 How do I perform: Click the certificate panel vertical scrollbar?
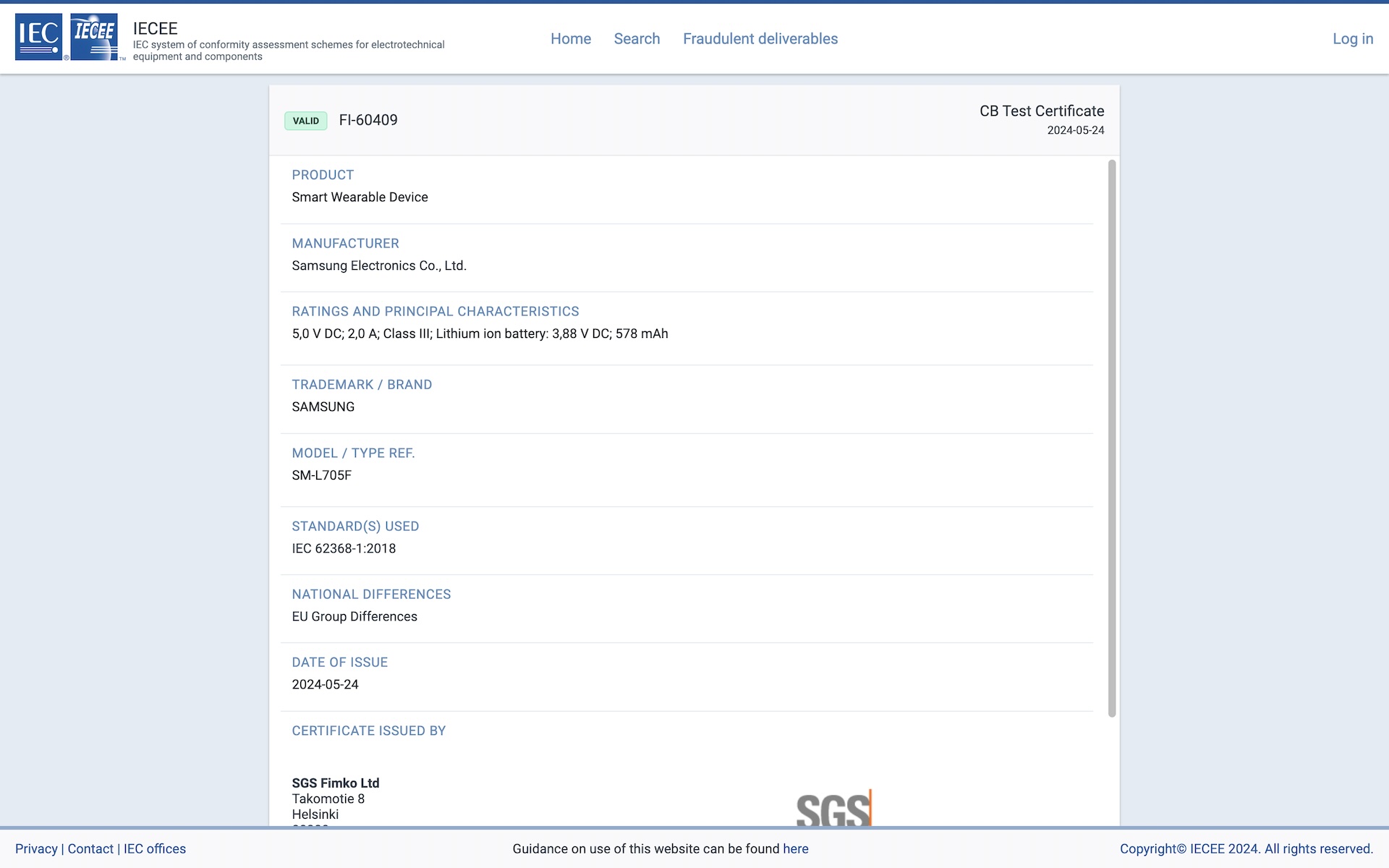(x=1112, y=438)
